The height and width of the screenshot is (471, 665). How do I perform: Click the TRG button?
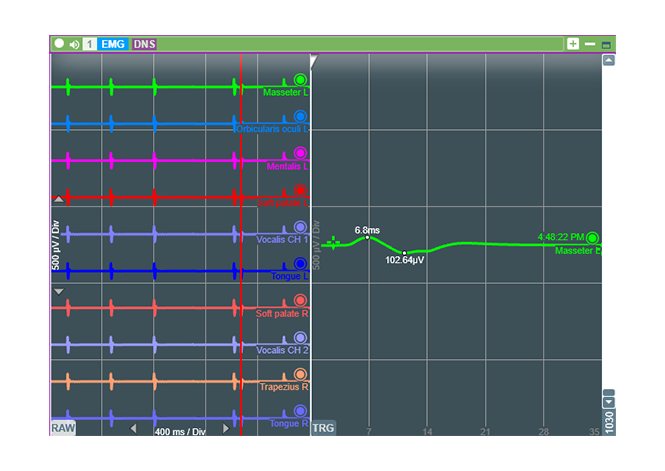[323, 428]
